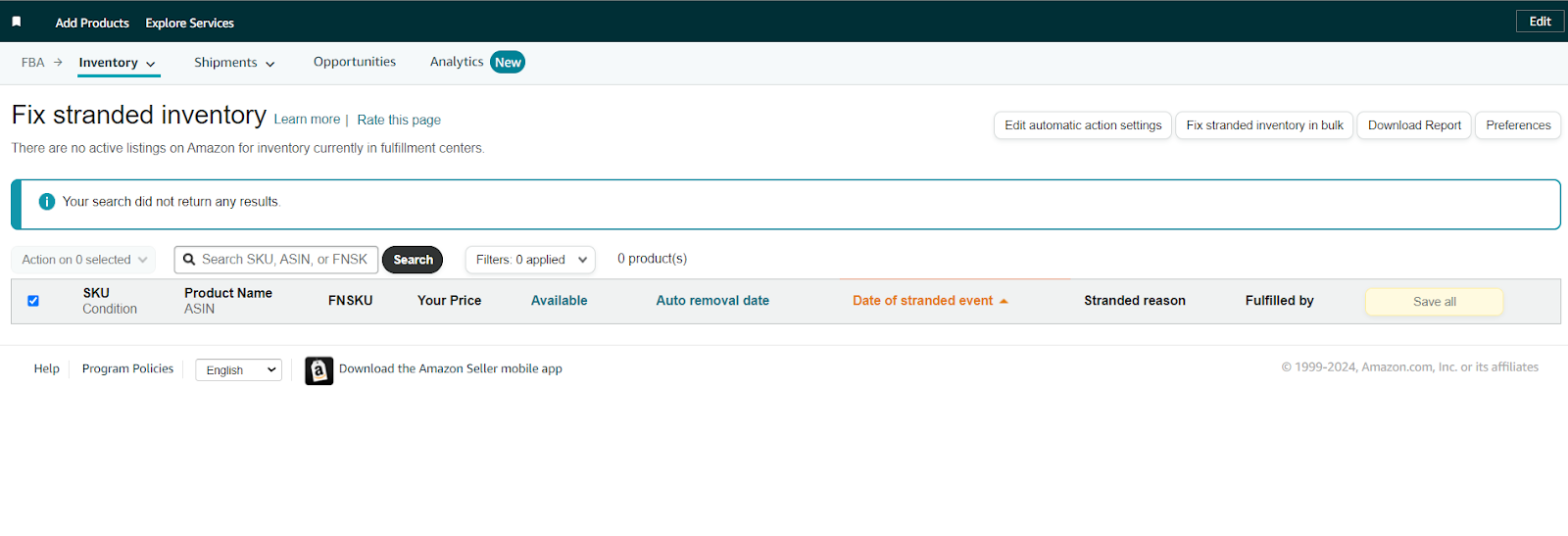Click the Amazon Seller app icon
Viewport: 1568px width, 536px height.
point(318,370)
